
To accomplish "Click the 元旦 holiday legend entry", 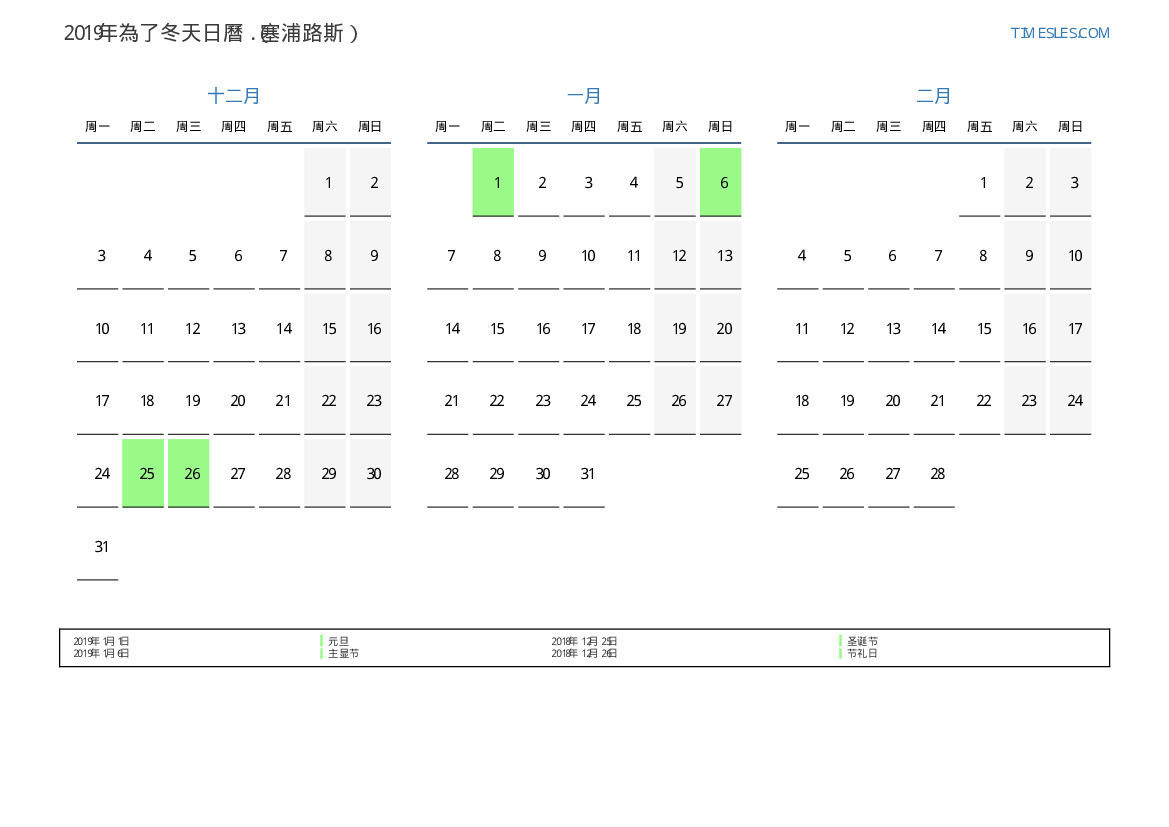I will 338,641.
